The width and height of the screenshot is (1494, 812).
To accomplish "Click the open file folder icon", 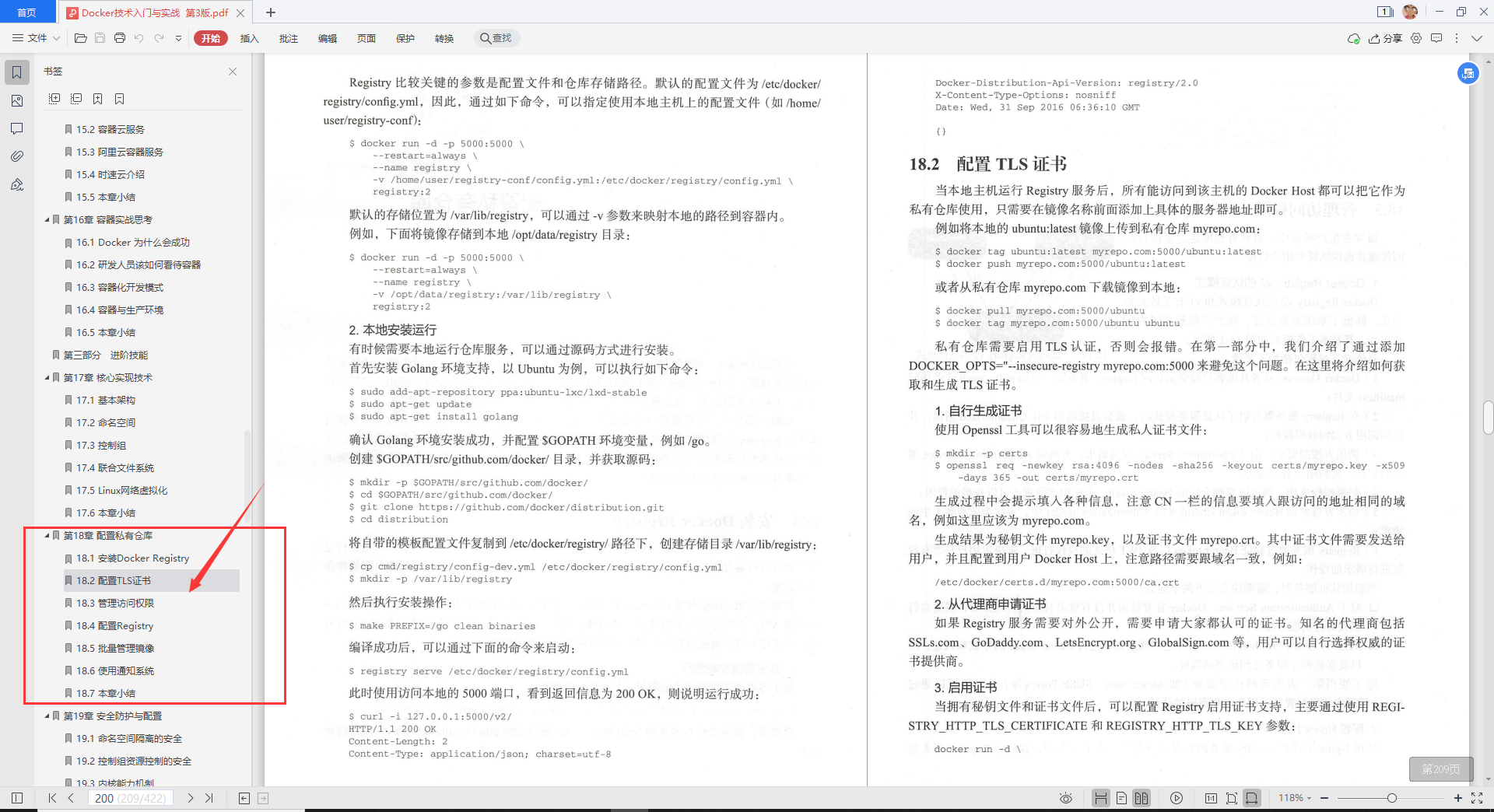I will pos(80,38).
